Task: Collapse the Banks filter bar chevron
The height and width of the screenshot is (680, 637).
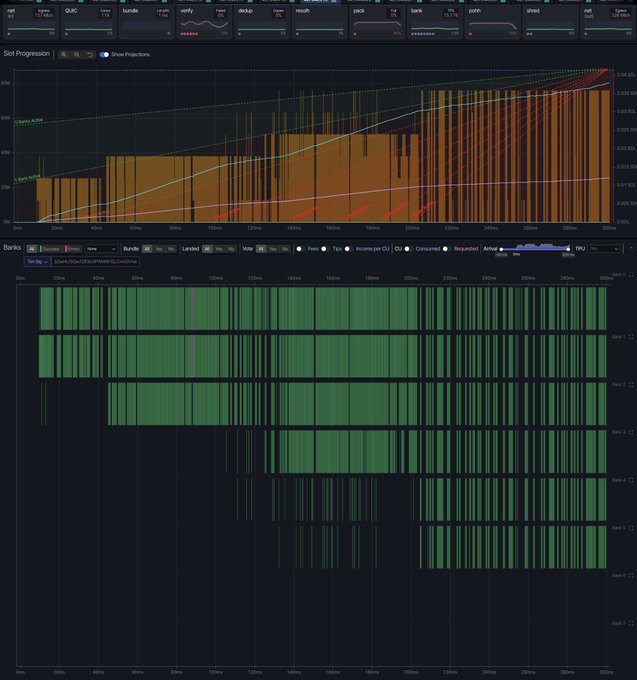Action: click(631, 248)
